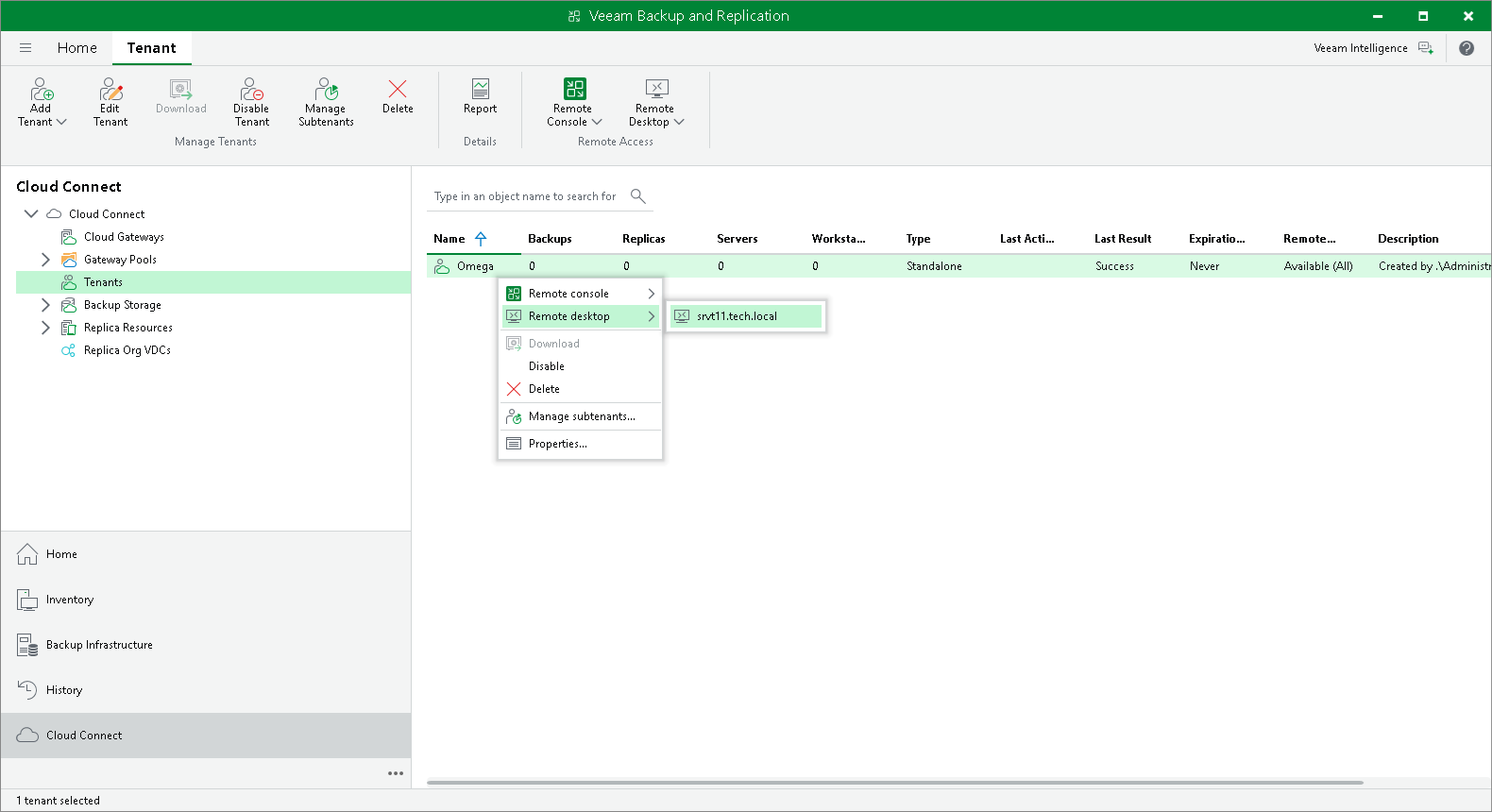
Task: Select Tenants in the Cloud Connect tree
Action: pyautogui.click(x=213, y=282)
